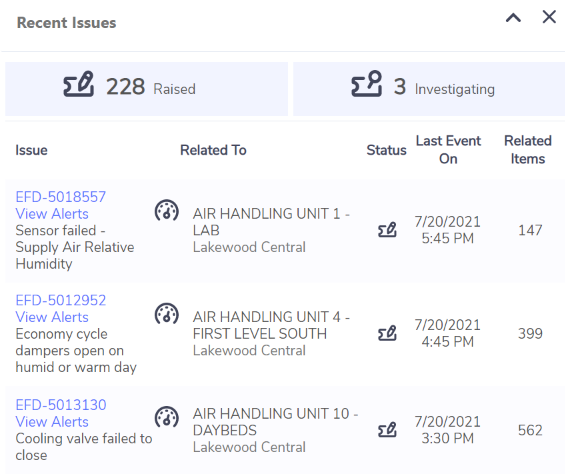Select the 3 Investigating filter tile
Image resolution: width=565 pixels, height=474 pixels.
pyautogui.click(x=429, y=89)
